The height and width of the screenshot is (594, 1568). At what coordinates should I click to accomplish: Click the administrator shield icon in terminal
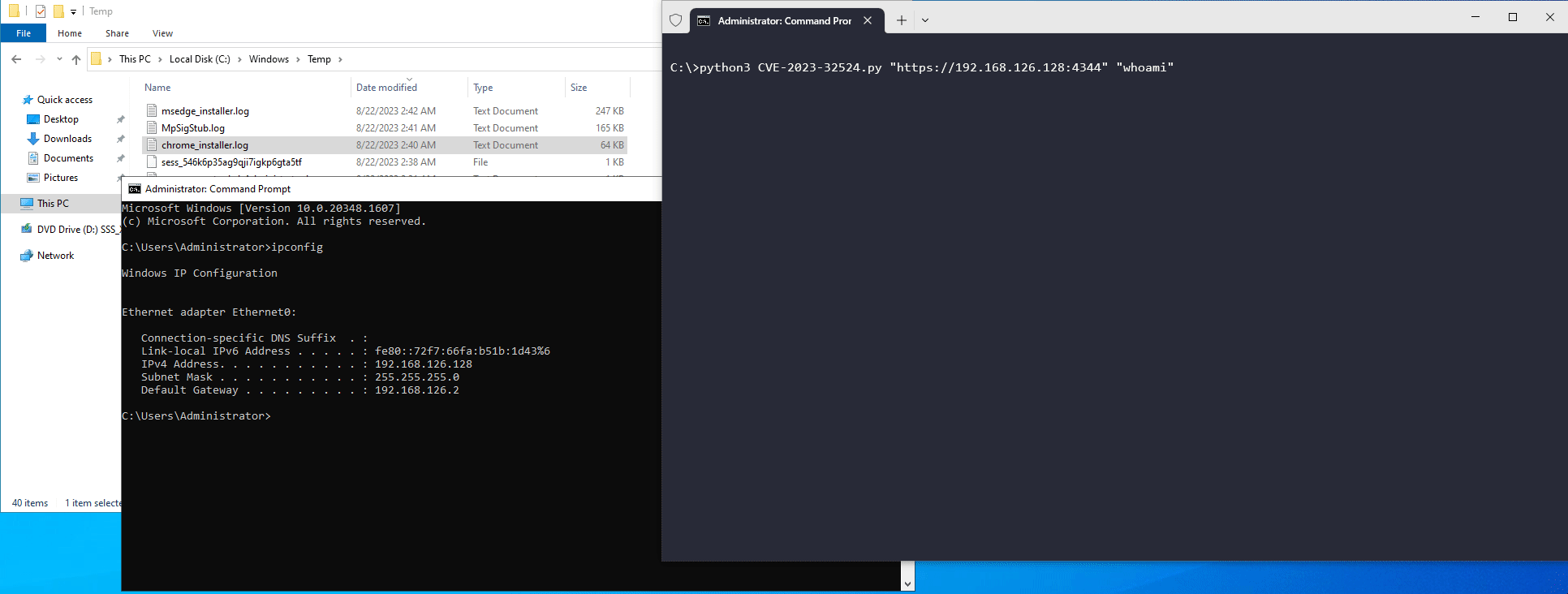pos(675,20)
